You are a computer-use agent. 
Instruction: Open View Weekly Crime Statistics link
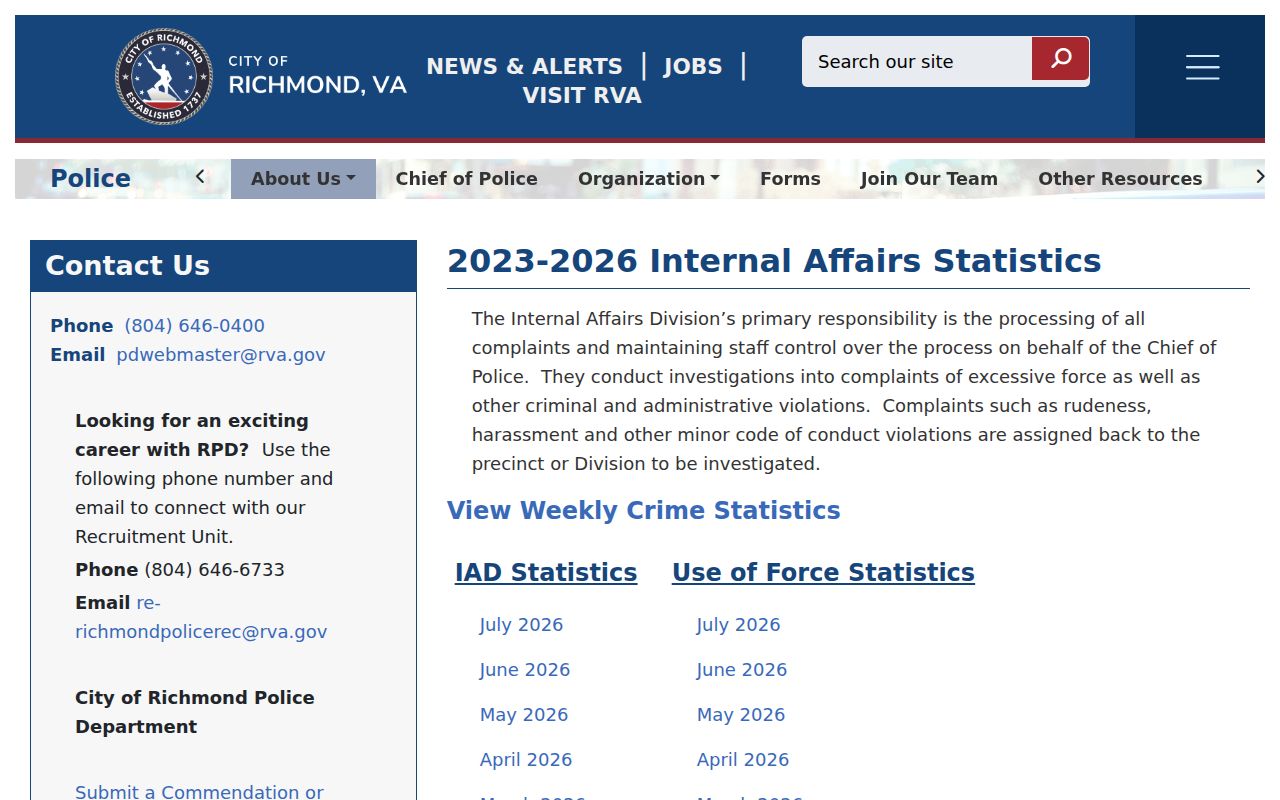(x=644, y=510)
